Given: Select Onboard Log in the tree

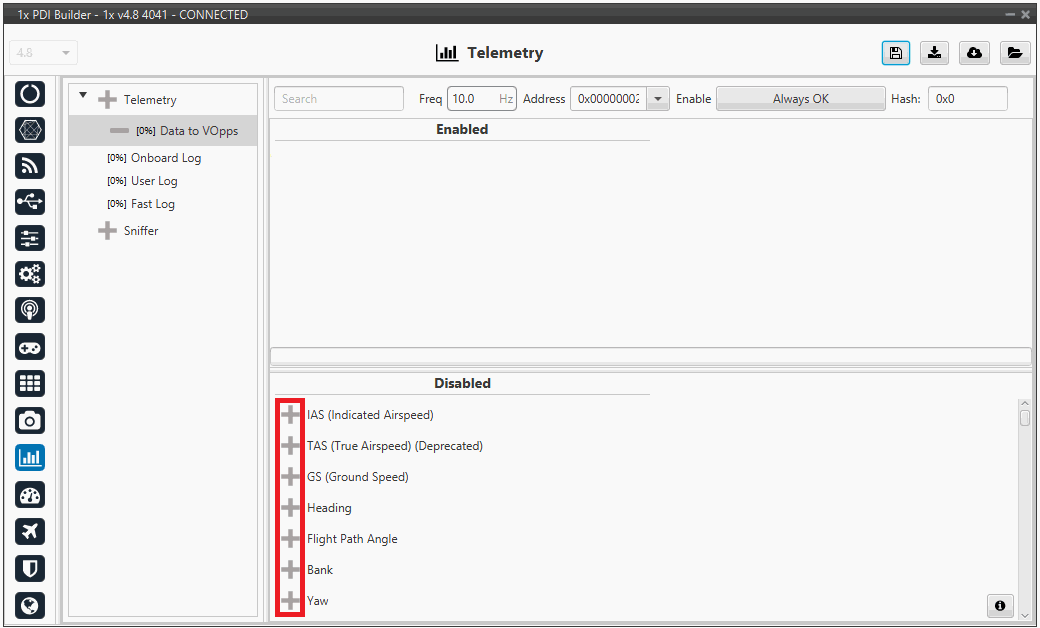Looking at the screenshot, I should (165, 158).
